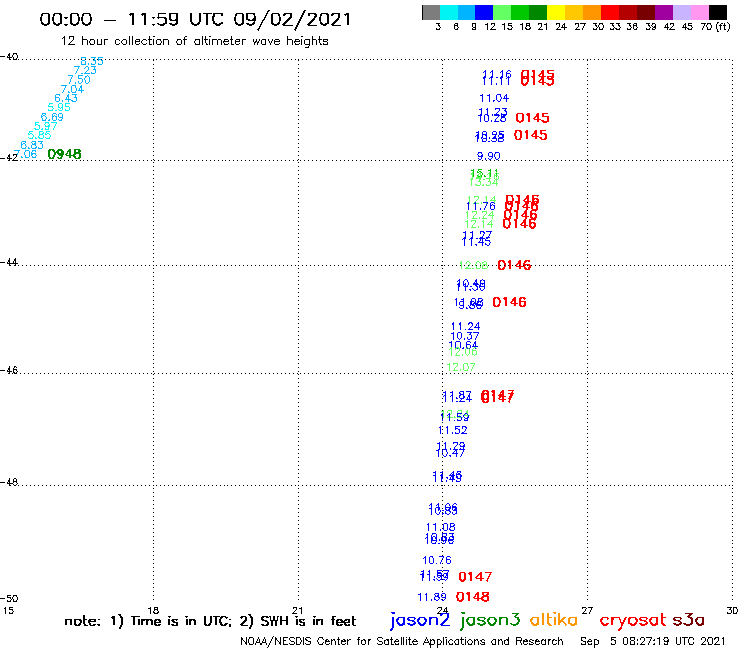Click the latitude axis label -50

[9, 599]
